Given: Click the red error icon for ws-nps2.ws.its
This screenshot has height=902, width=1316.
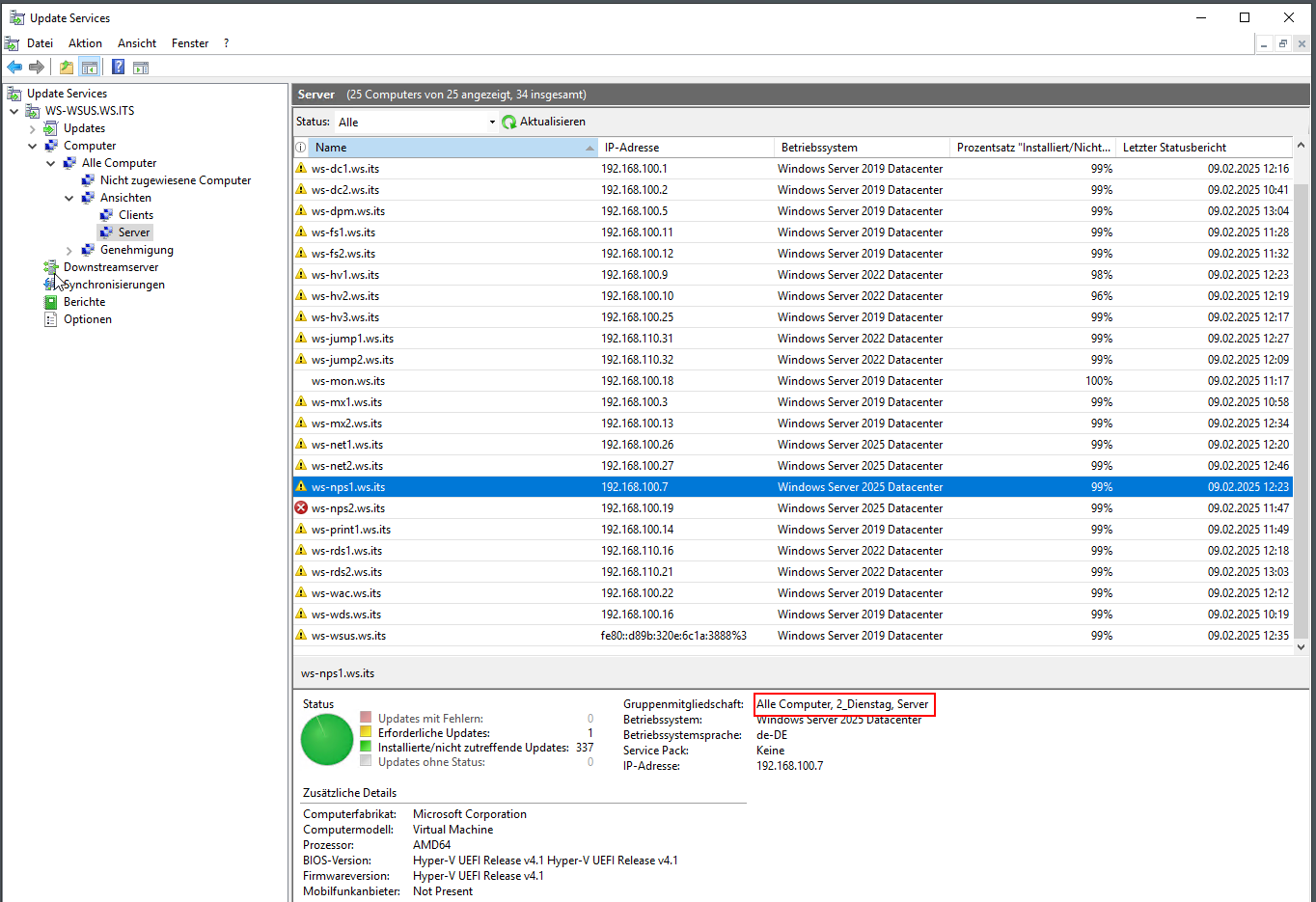Looking at the screenshot, I should pyautogui.click(x=301, y=507).
